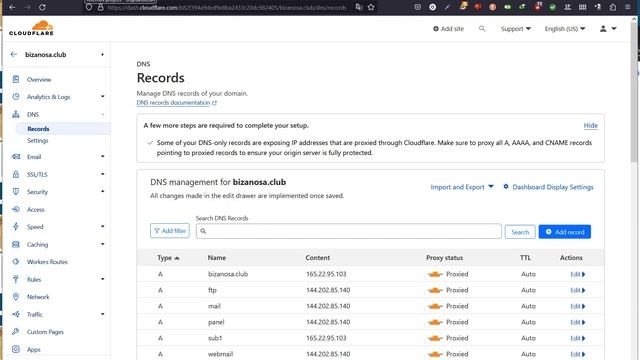Click the 165.22.95.103 content for sub1

click(x=326, y=338)
